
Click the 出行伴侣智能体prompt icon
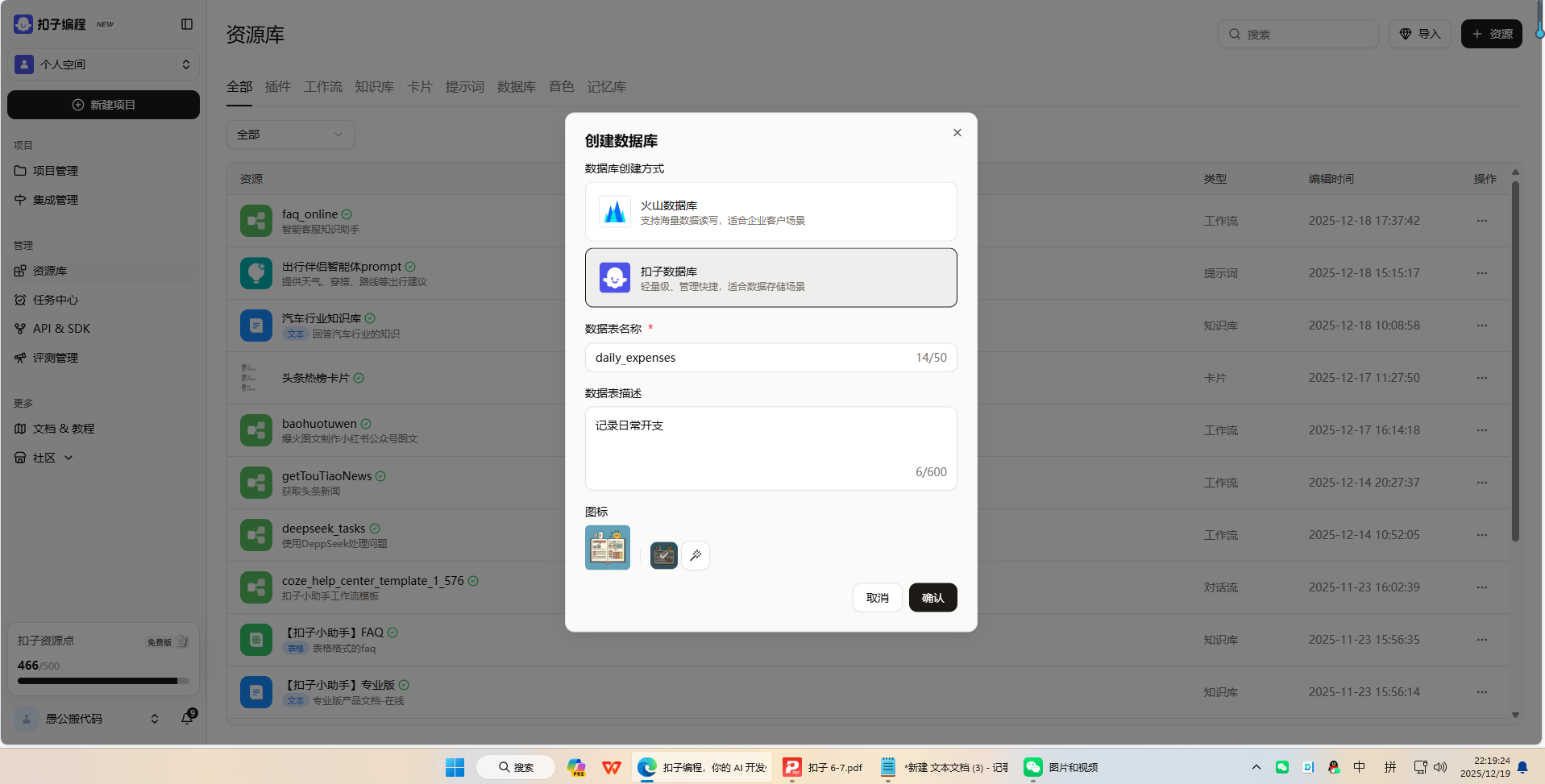coord(256,273)
